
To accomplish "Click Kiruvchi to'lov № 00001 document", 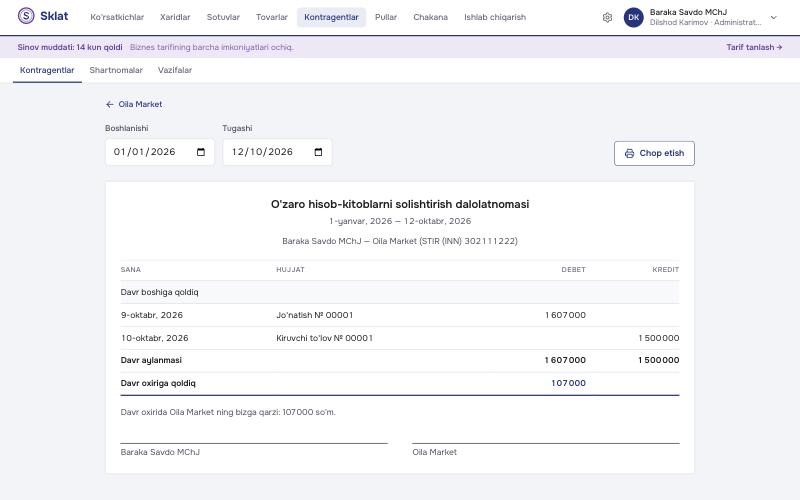I will coord(324,338).
